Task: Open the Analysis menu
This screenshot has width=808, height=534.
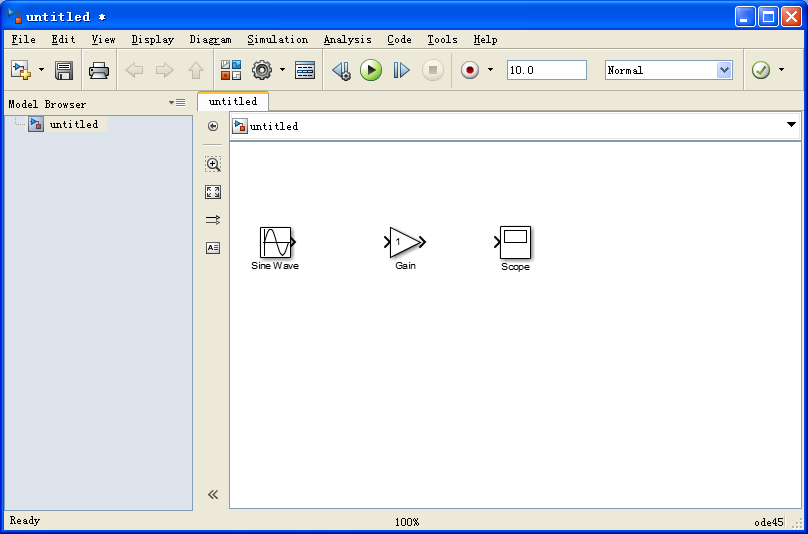Action: [347, 40]
